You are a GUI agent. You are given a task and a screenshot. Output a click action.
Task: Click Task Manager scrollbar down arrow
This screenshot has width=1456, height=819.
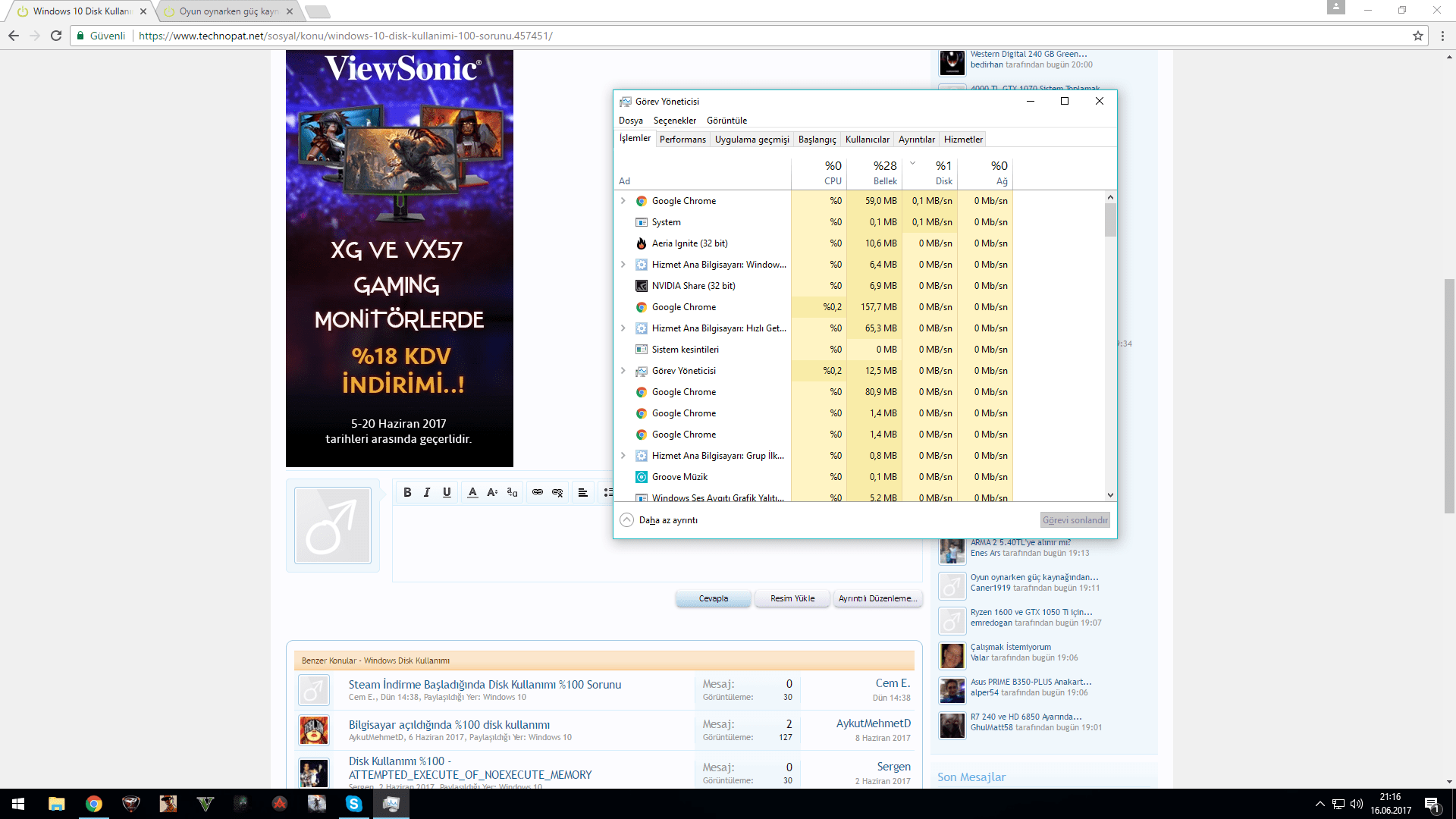(1110, 495)
